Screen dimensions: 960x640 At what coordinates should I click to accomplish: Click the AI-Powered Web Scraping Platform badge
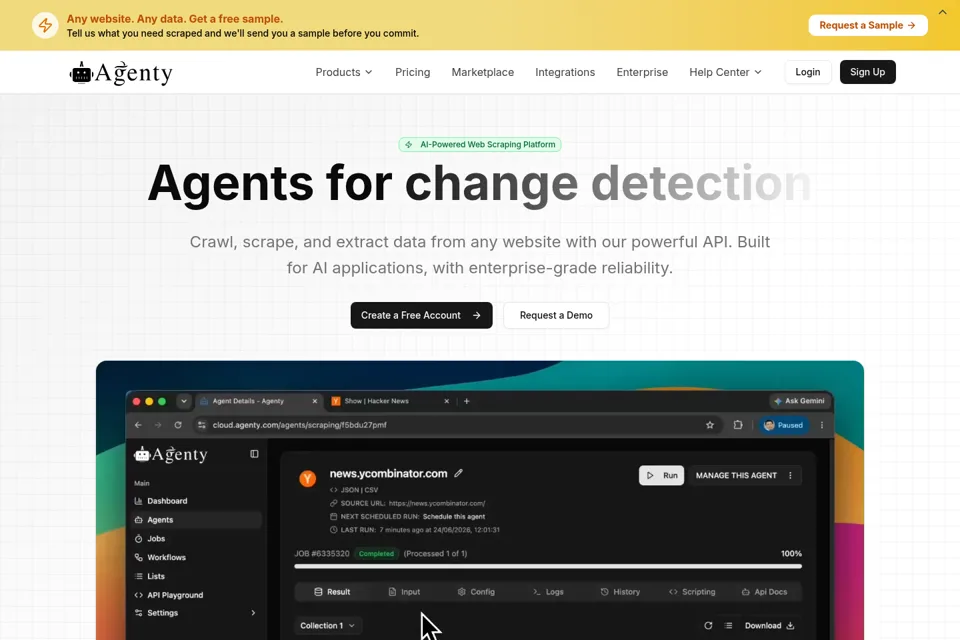(x=480, y=145)
